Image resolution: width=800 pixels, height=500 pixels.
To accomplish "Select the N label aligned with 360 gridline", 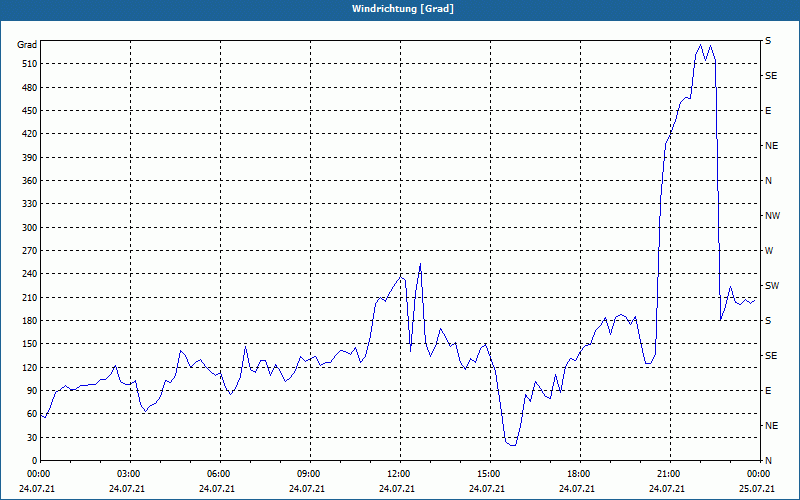I will click(x=768, y=181).
